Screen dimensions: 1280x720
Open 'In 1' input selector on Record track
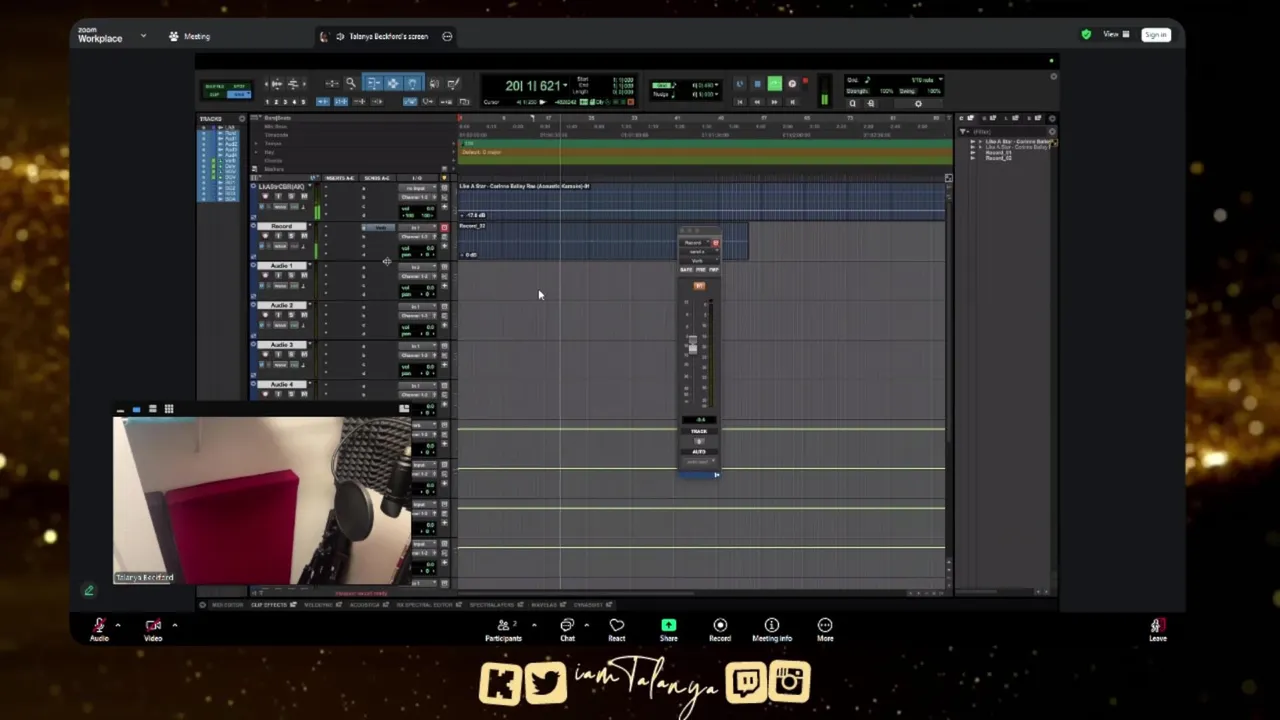point(417,228)
